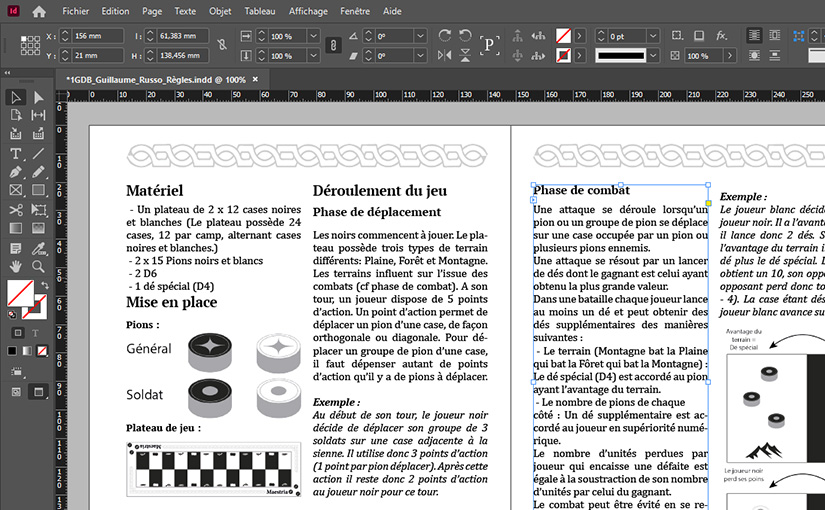
Task: Swap fill and stroke arrows
Action: click(x=45, y=285)
